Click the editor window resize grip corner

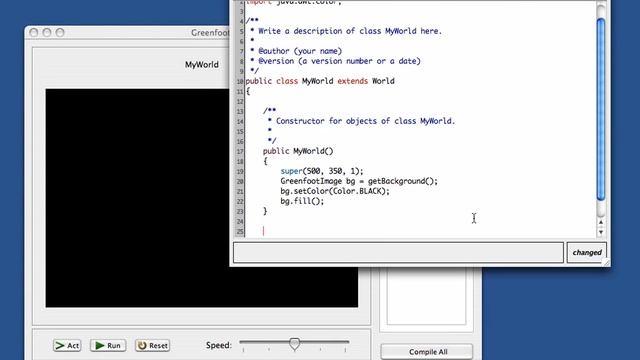(607, 262)
